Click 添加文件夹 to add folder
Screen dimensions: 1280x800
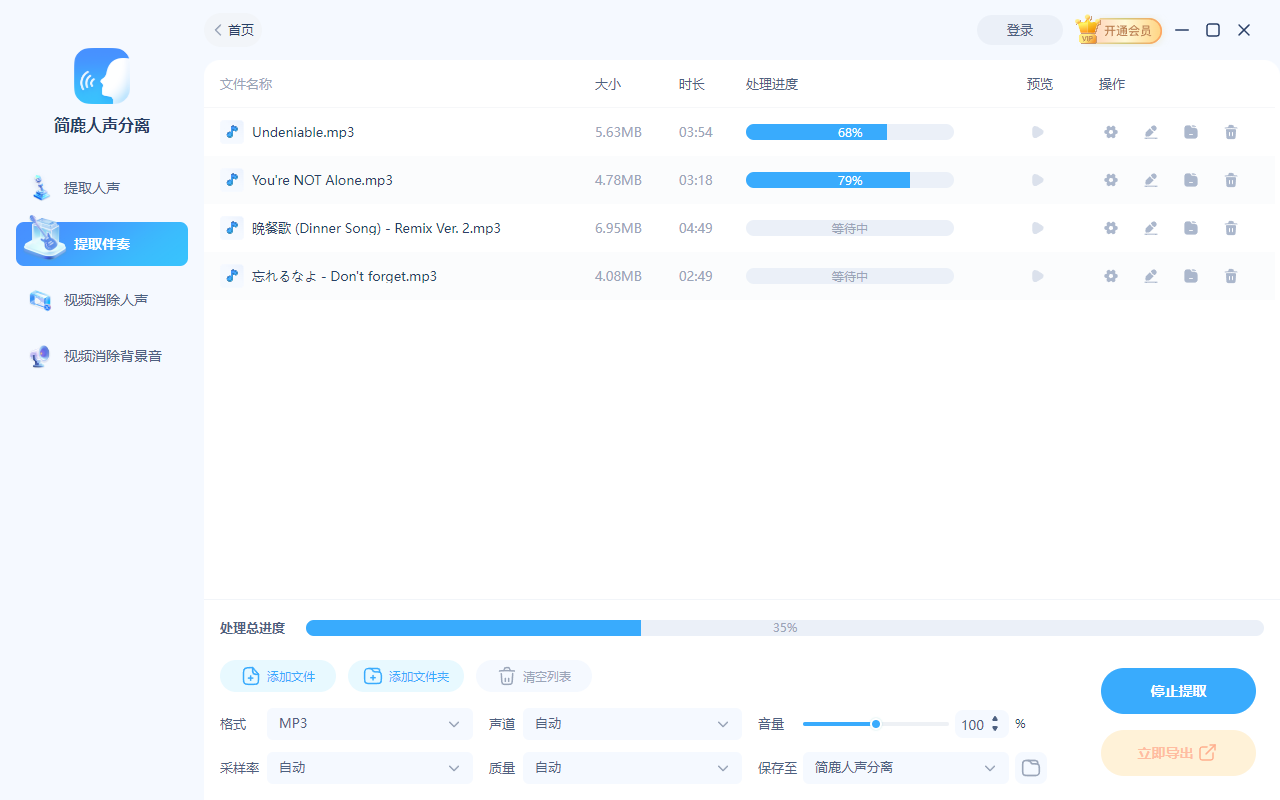(x=406, y=677)
